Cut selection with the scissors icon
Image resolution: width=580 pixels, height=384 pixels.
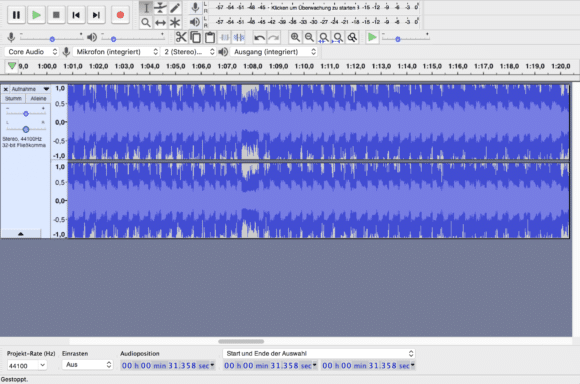coord(181,37)
